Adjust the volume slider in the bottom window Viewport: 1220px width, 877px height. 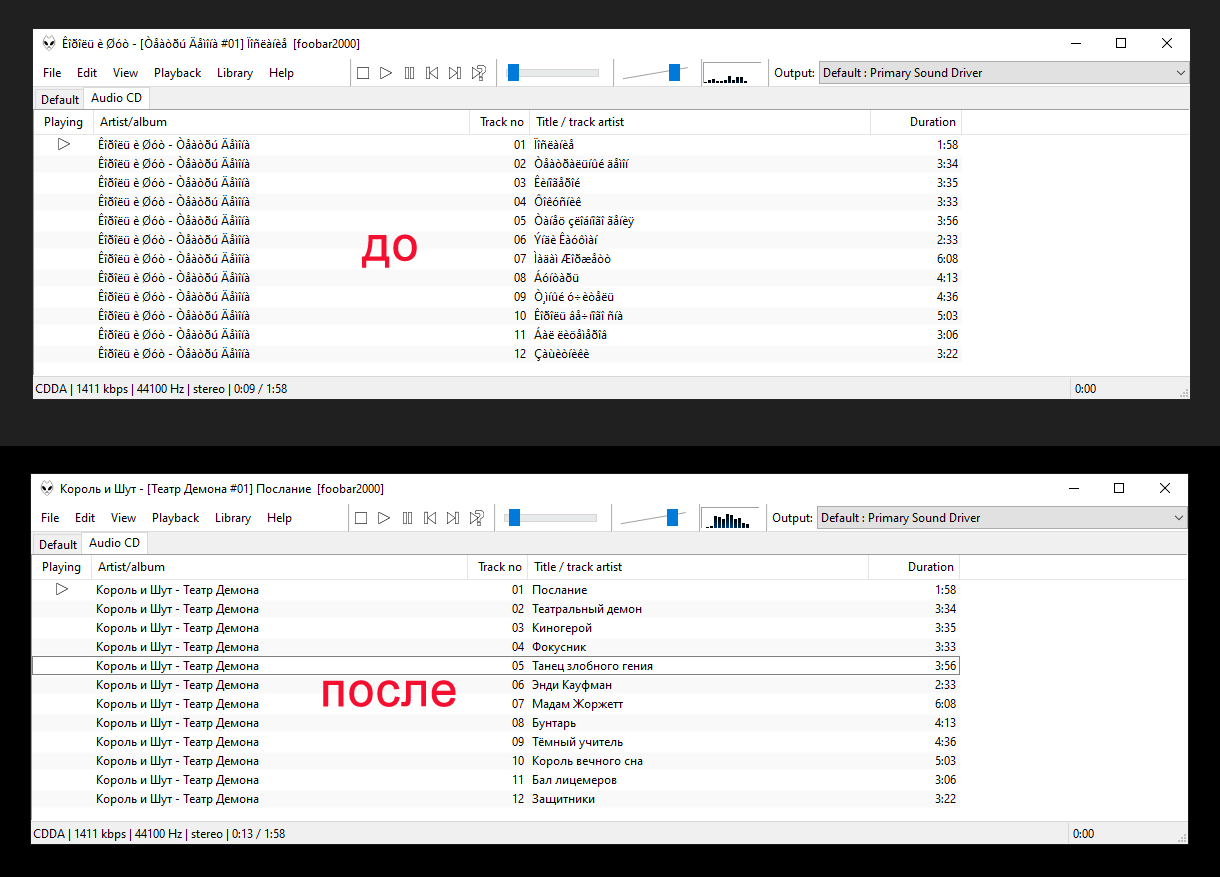[x=653, y=518]
